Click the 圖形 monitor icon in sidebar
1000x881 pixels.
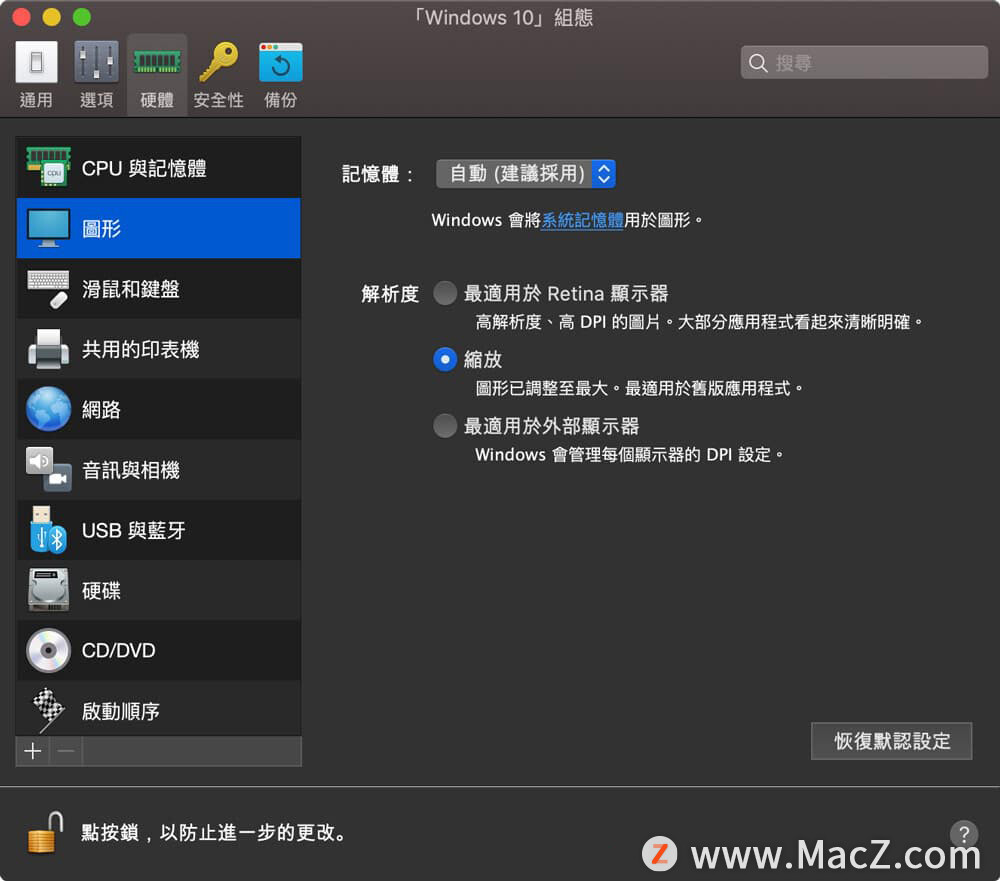point(48,228)
